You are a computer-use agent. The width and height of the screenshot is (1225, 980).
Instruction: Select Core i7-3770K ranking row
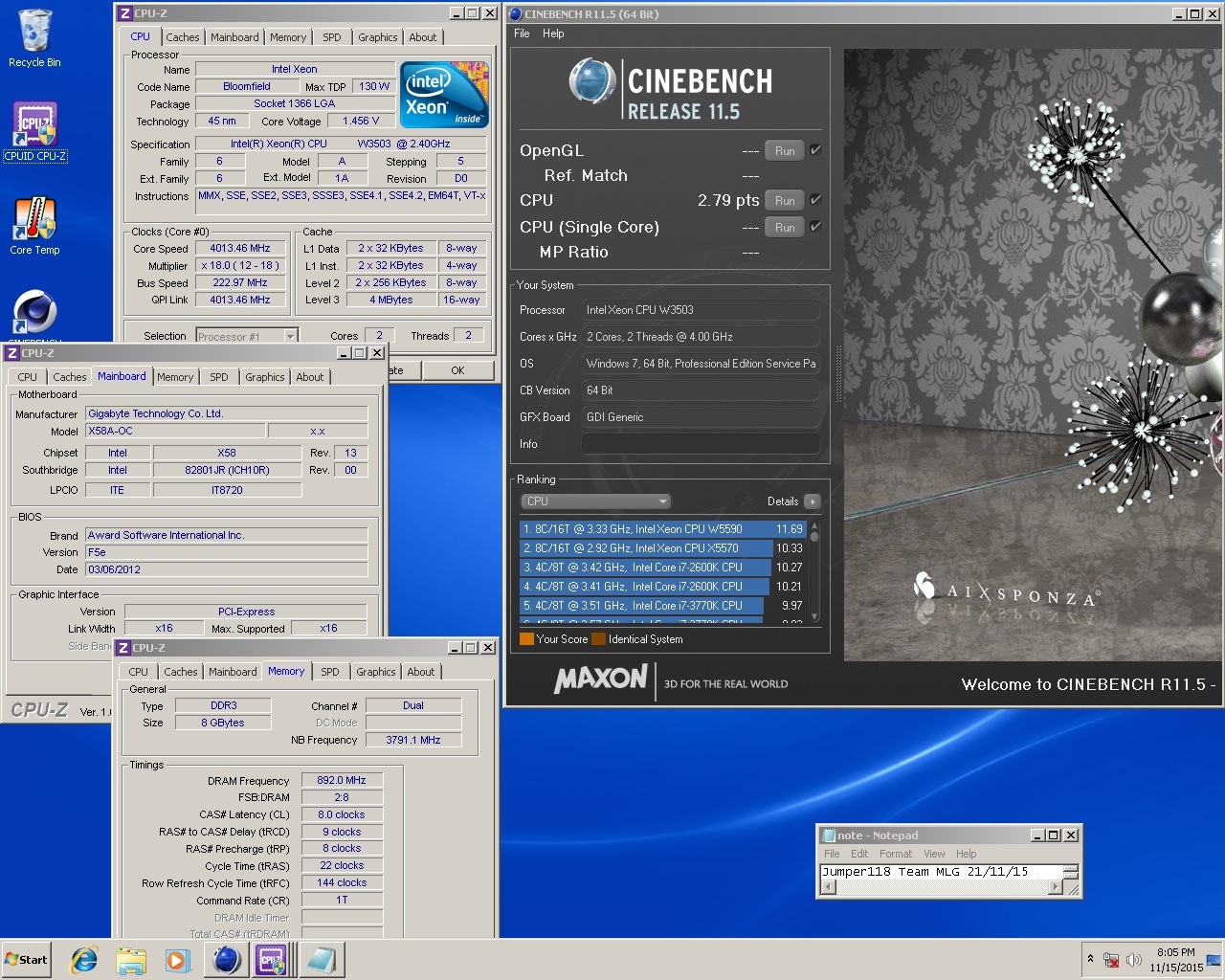click(663, 606)
